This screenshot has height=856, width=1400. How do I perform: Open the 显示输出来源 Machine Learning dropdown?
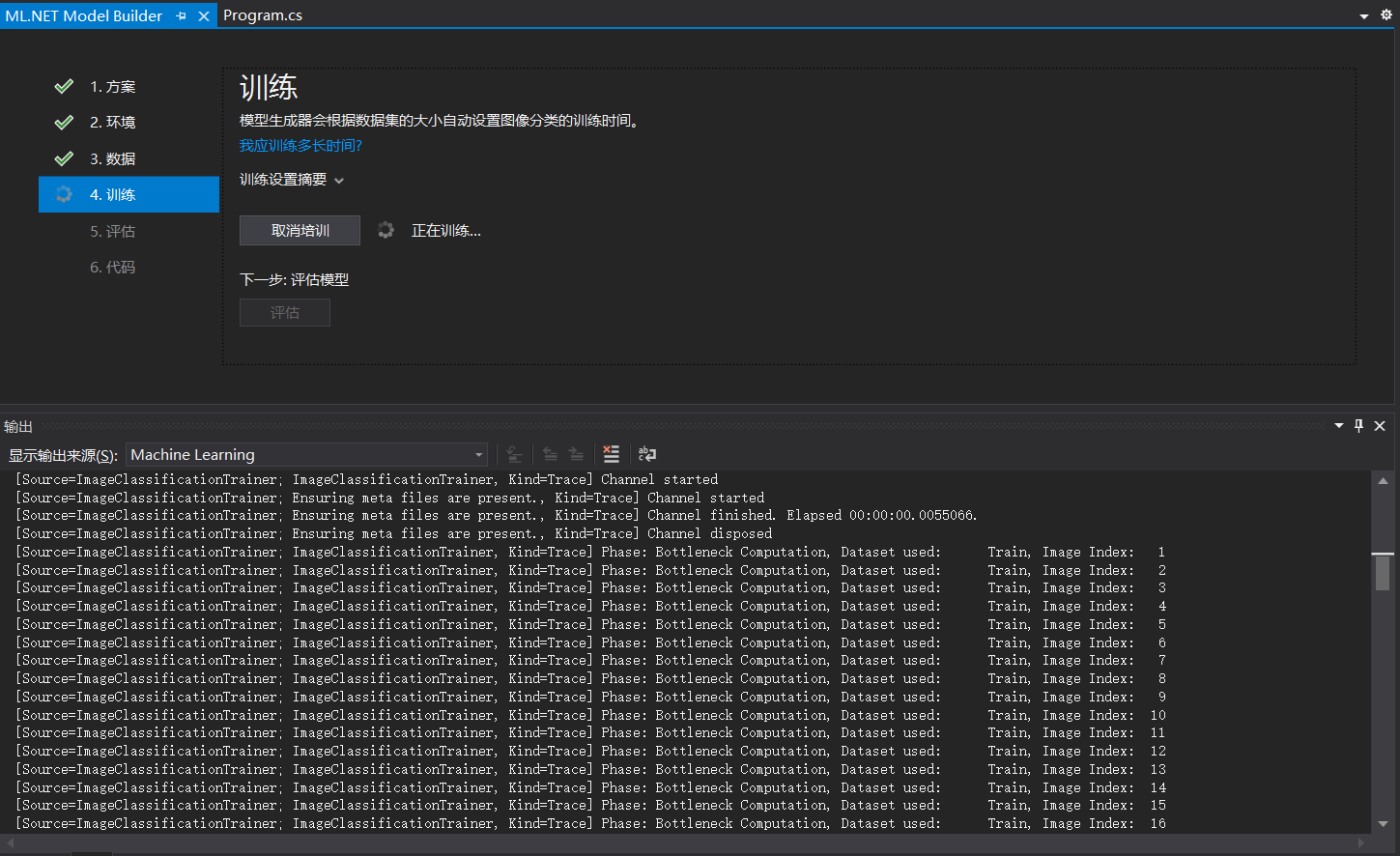tap(307, 455)
